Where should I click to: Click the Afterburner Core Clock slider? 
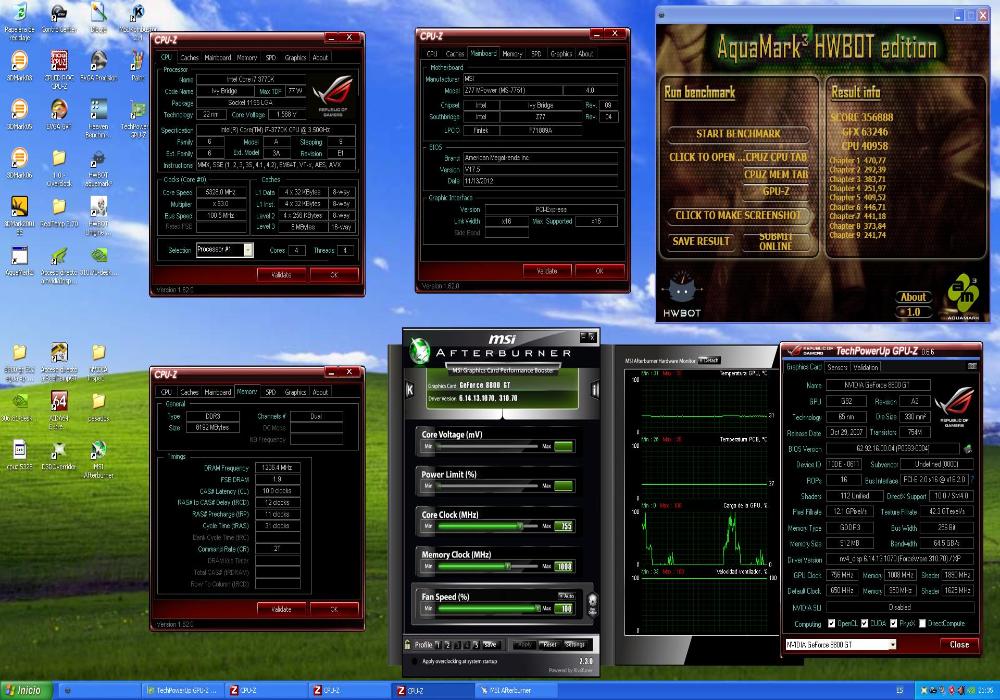pyautogui.click(x=489, y=527)
